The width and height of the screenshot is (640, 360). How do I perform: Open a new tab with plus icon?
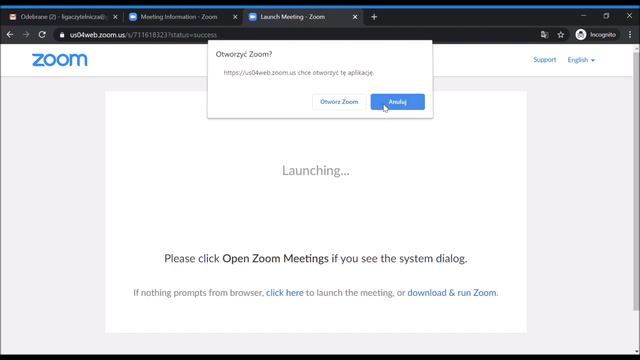[374, 17]
